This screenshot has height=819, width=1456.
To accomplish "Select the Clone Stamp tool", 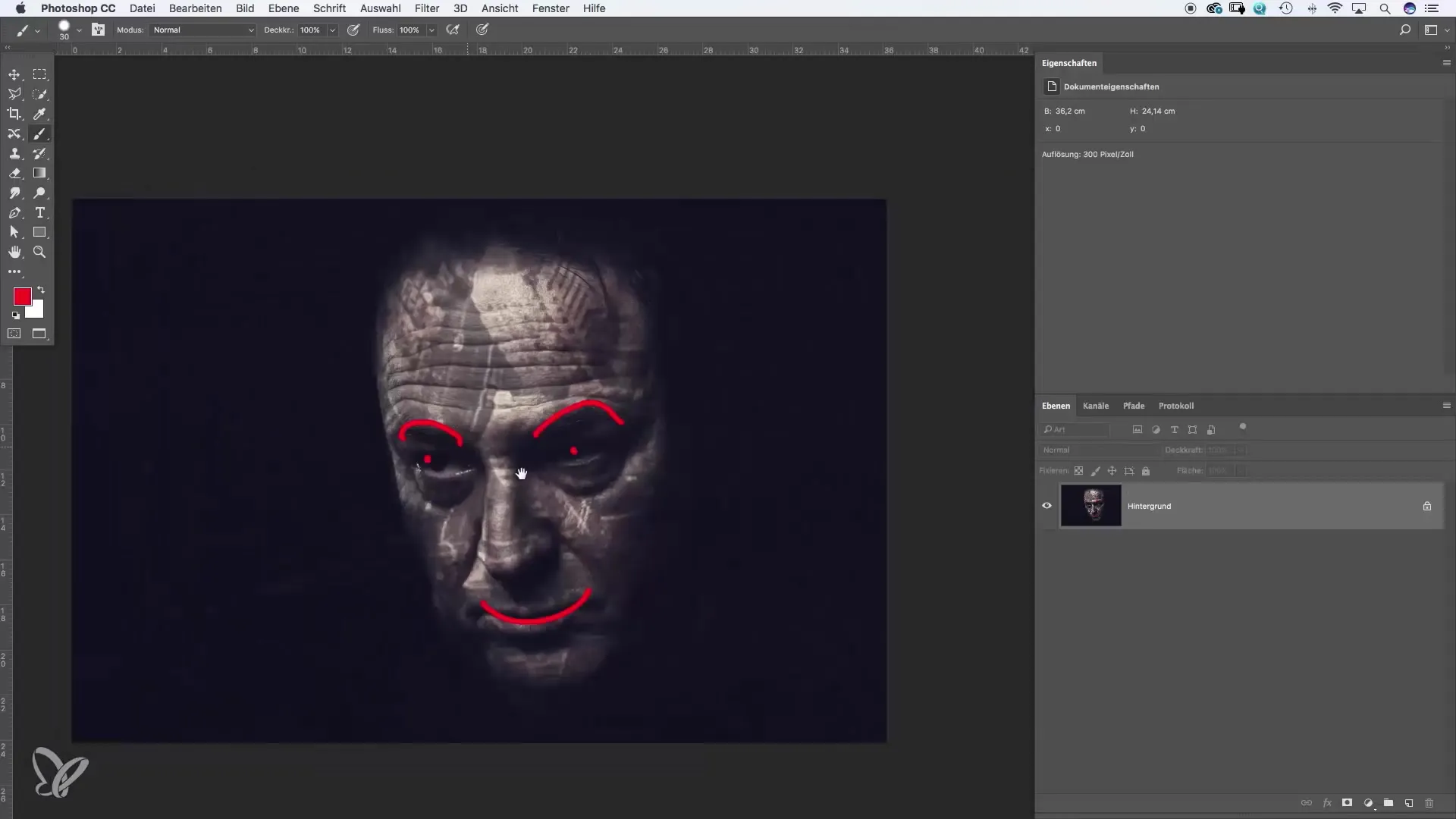I will point(14,153).
